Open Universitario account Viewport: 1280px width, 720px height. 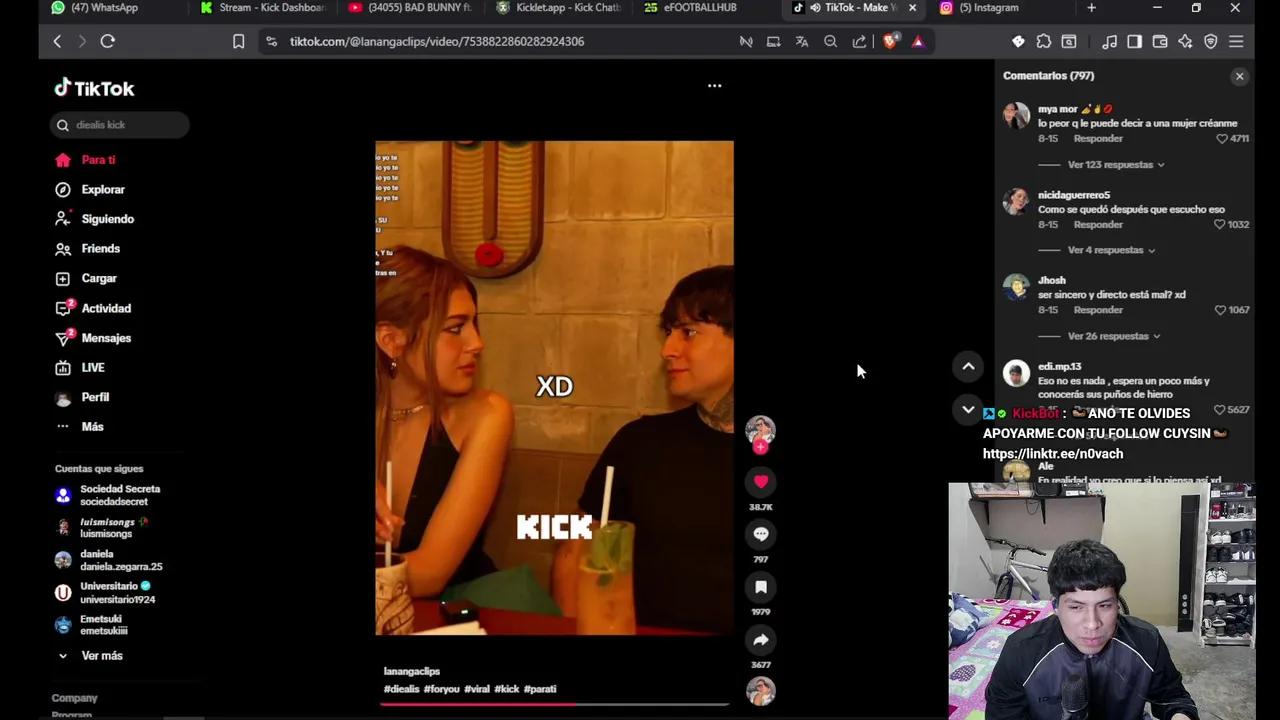tap(106, 593)
